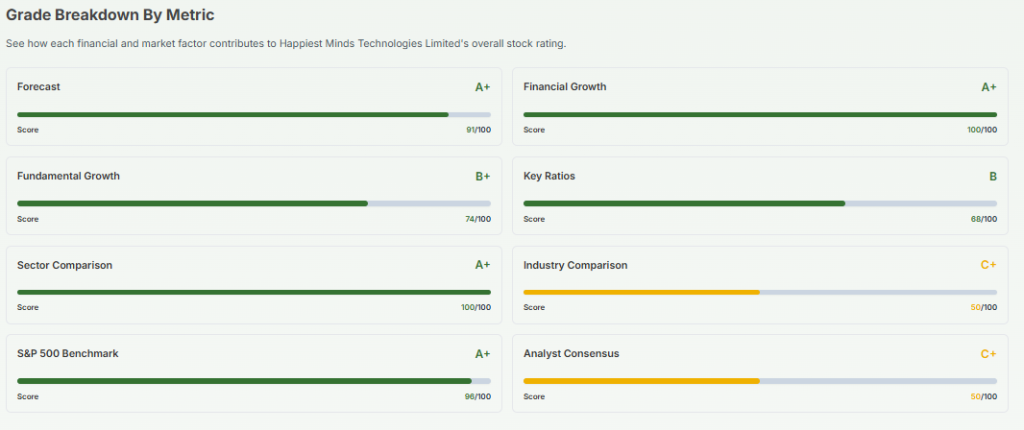The width and height of the screenshot is (1024, 430).
Task: Select the Industry Comparison title
Action: pyautogui.click(x=575, y=265)
